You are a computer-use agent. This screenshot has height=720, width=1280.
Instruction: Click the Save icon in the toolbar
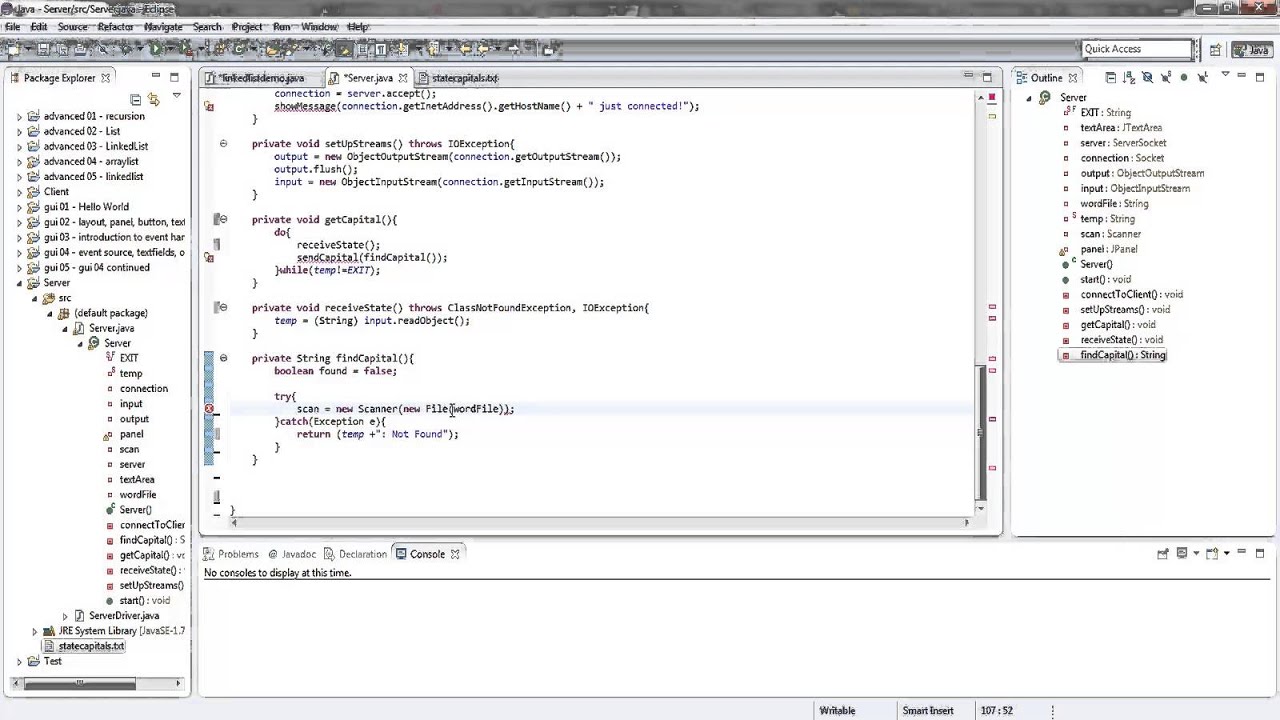coord(43,48)
